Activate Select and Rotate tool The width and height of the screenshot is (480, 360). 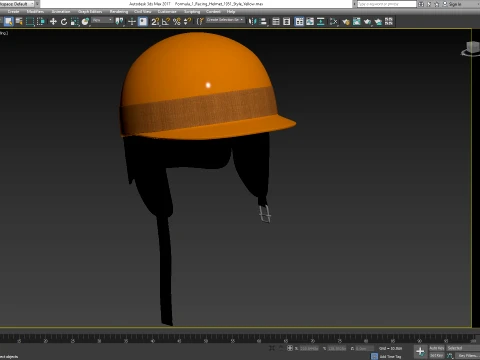[x=64, y=22]
